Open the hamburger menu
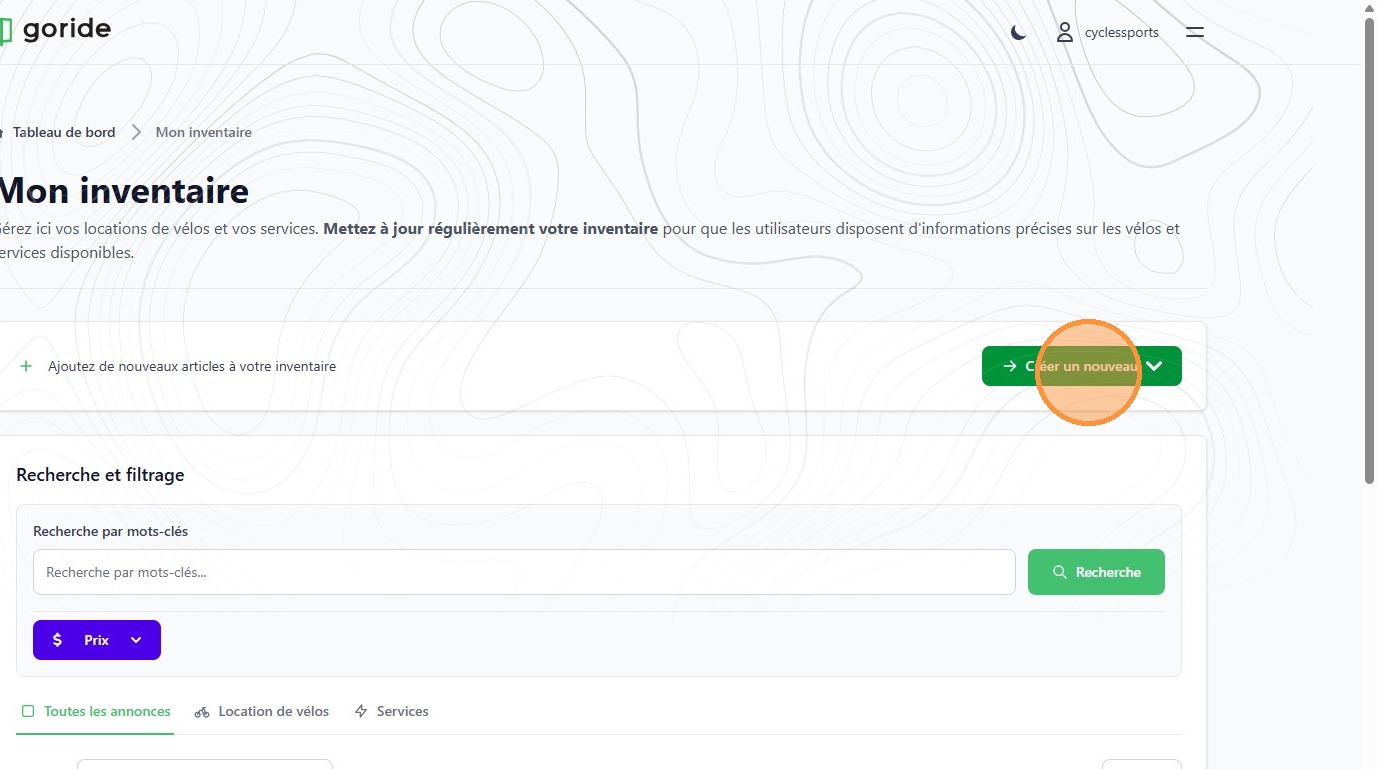The width and height of the screenshot is (1377, 769). [1194, 32]
